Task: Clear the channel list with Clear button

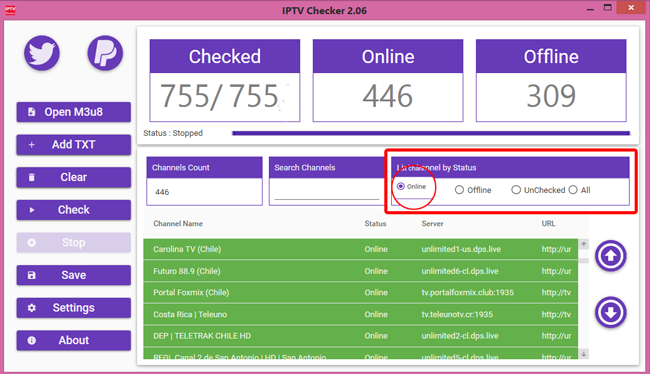Action: (74, 177)
